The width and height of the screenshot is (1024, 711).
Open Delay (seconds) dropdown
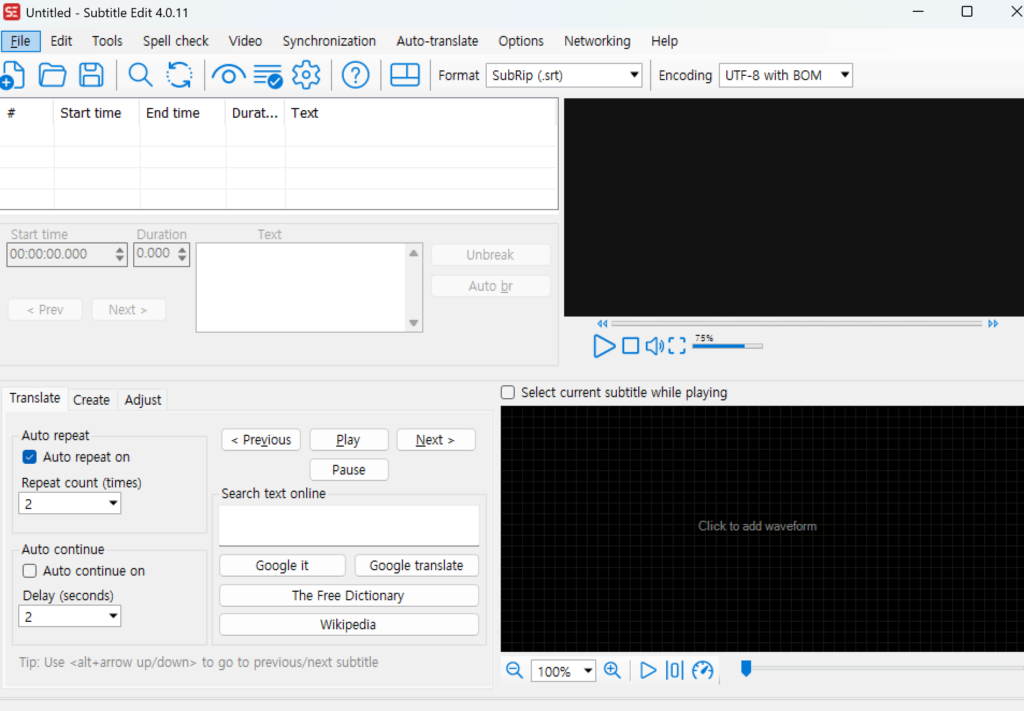[x=113, y=616]
